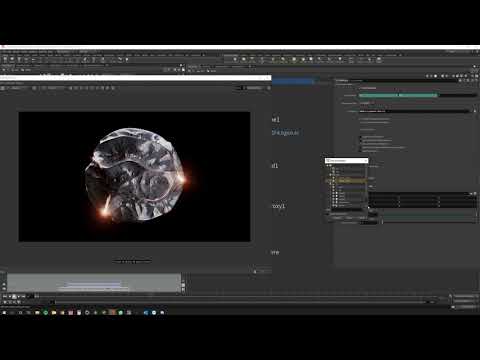Click the light-blue round icon in Windows taskbar

(x=154, y=313)
